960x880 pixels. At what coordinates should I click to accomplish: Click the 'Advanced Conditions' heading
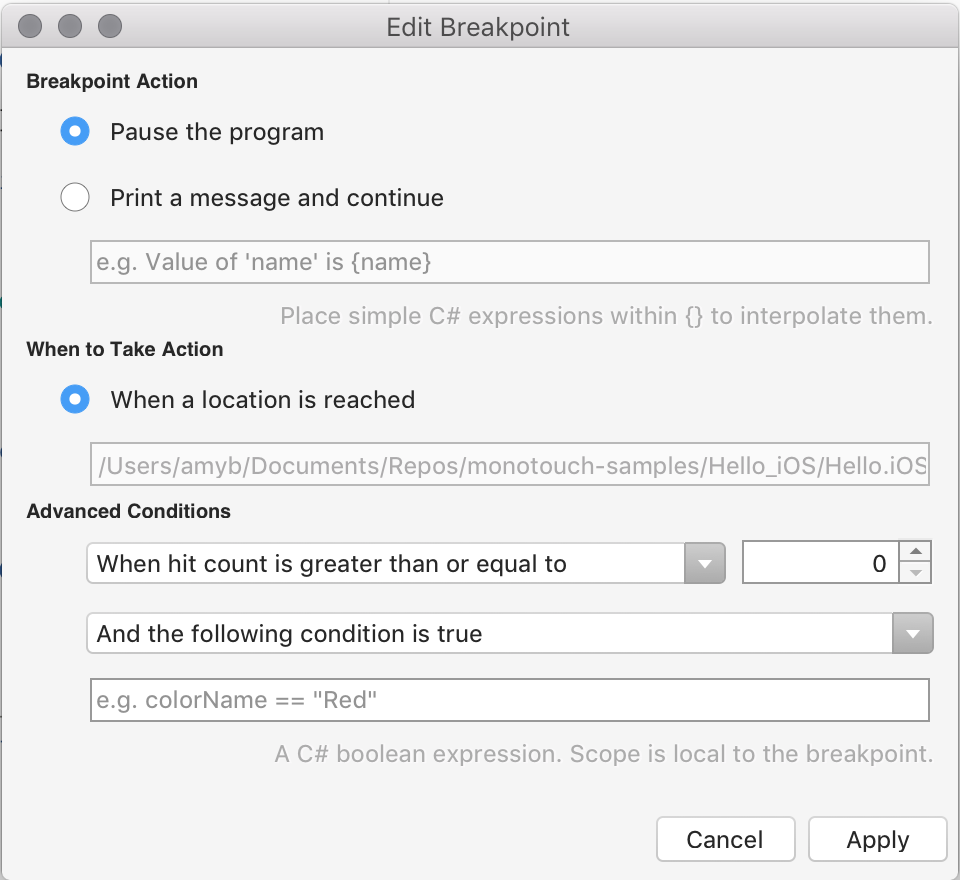[x=129, y=511]
